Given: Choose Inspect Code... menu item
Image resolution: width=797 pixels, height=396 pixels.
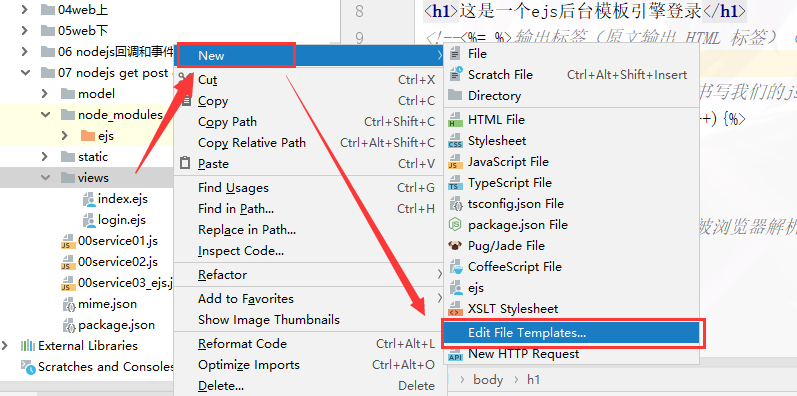Looking at the screenshot, I should tap(310, 251).
